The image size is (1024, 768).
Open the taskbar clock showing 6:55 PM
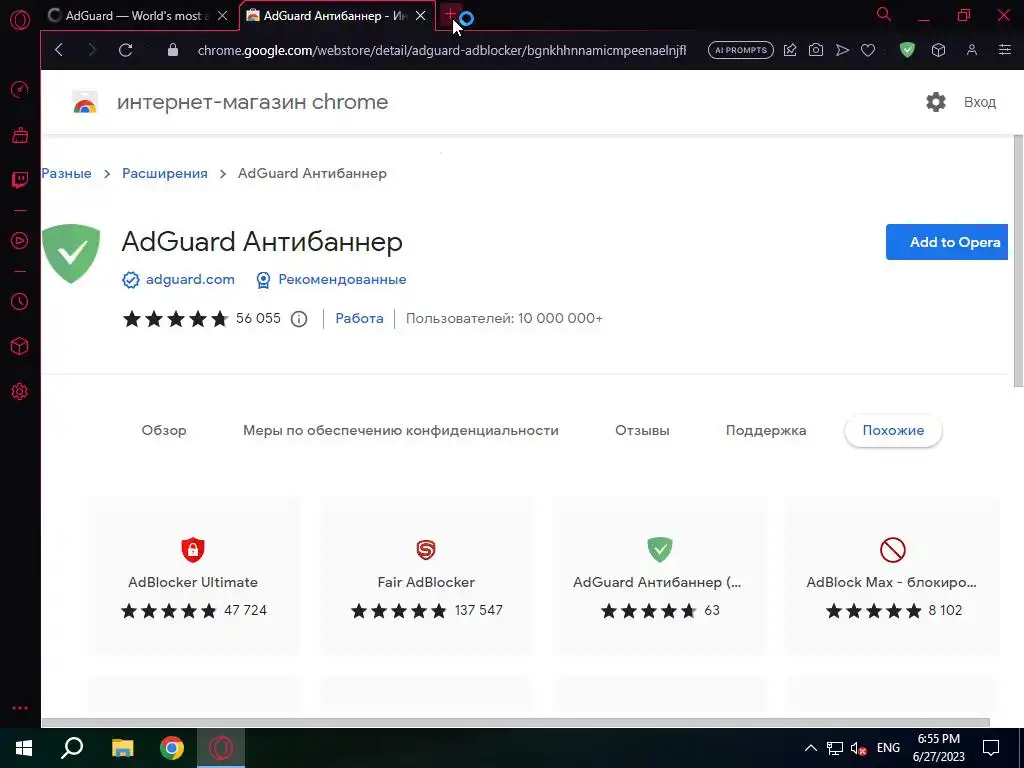coord(938,748)
